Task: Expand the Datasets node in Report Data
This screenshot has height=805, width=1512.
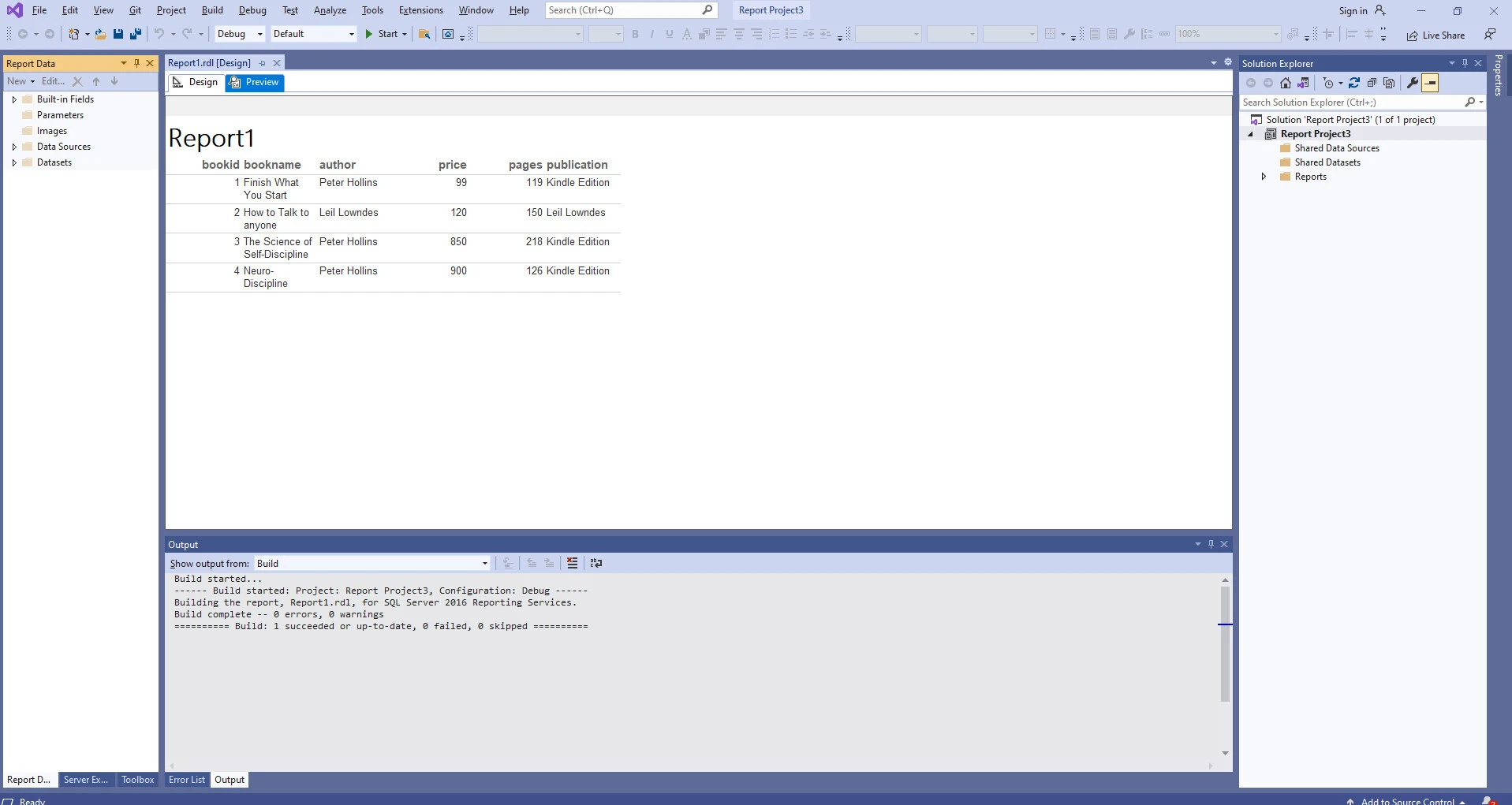Action: pyautogui.click(x=14, y=162)
